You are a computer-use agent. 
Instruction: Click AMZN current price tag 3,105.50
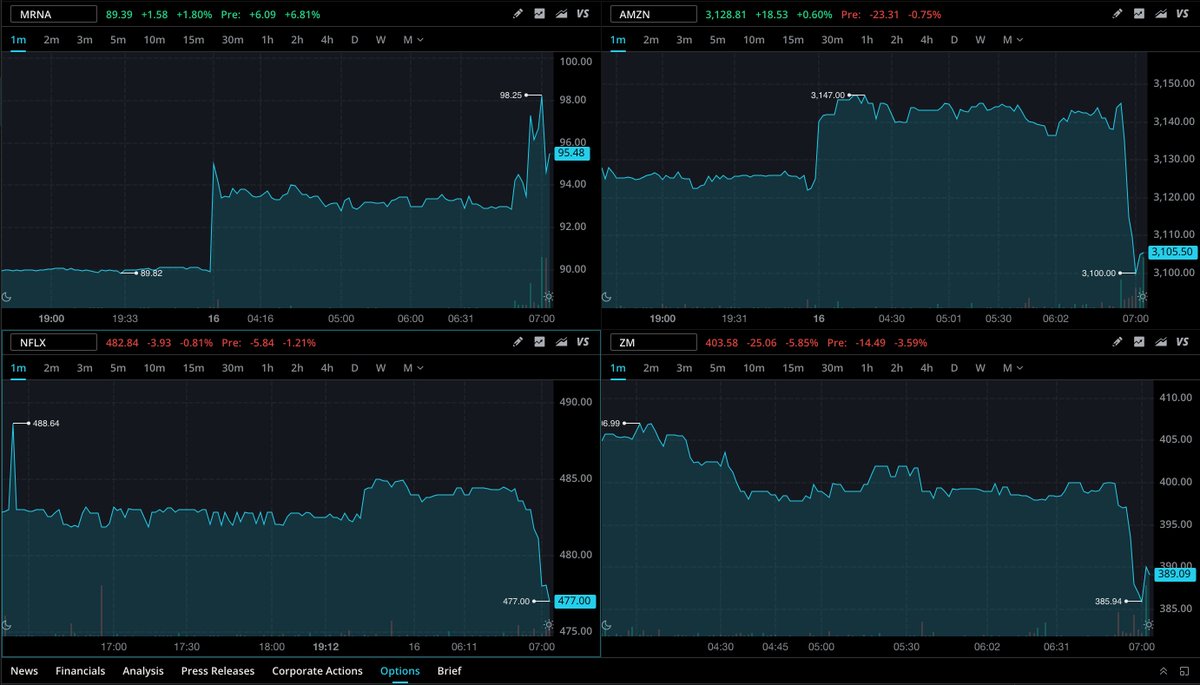(x=1172, y=251)
